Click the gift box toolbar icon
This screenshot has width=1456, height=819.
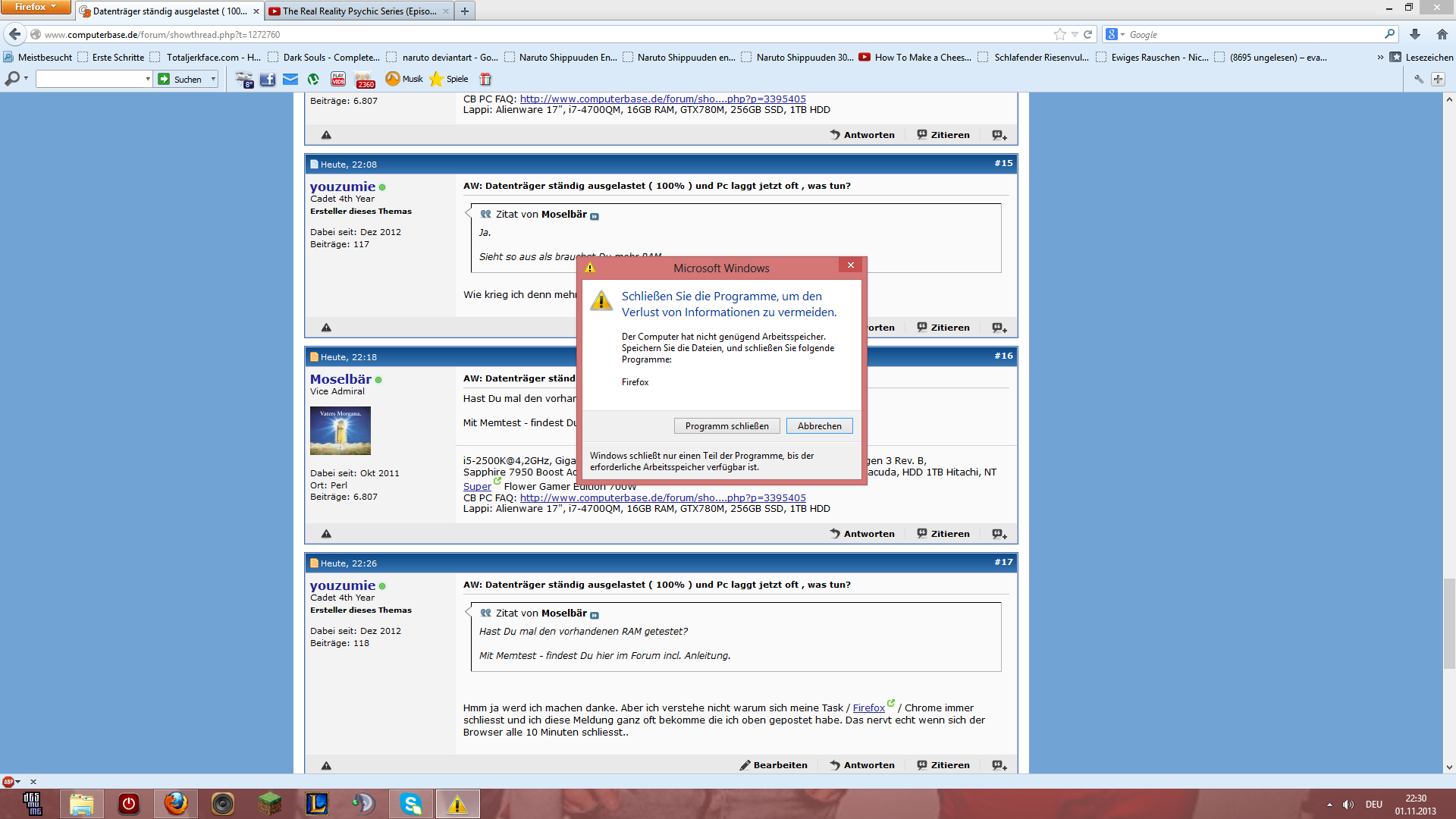pos(485,79)
